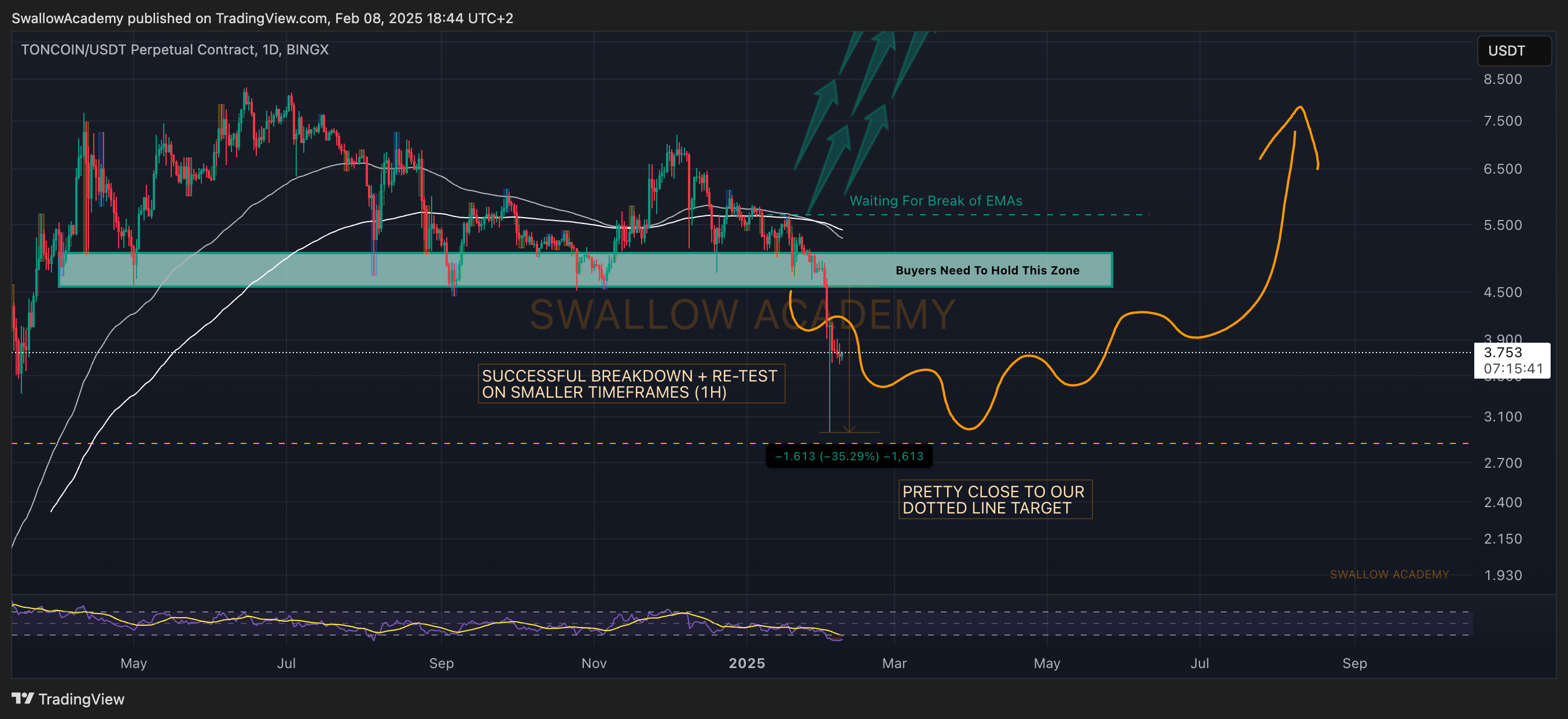Viewport: 1568px width, 719px height.
Task: Click the 1.930 price axis value
Action: pyautogui.click(x=1502, y=575)
